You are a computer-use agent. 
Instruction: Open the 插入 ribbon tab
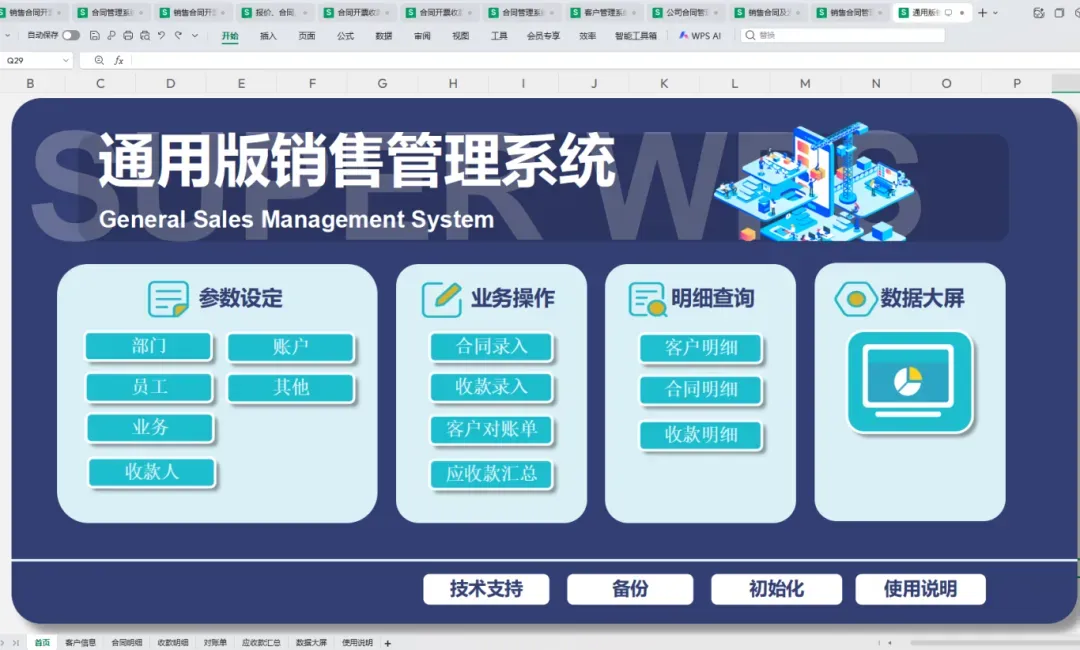[x=268, y=36]
